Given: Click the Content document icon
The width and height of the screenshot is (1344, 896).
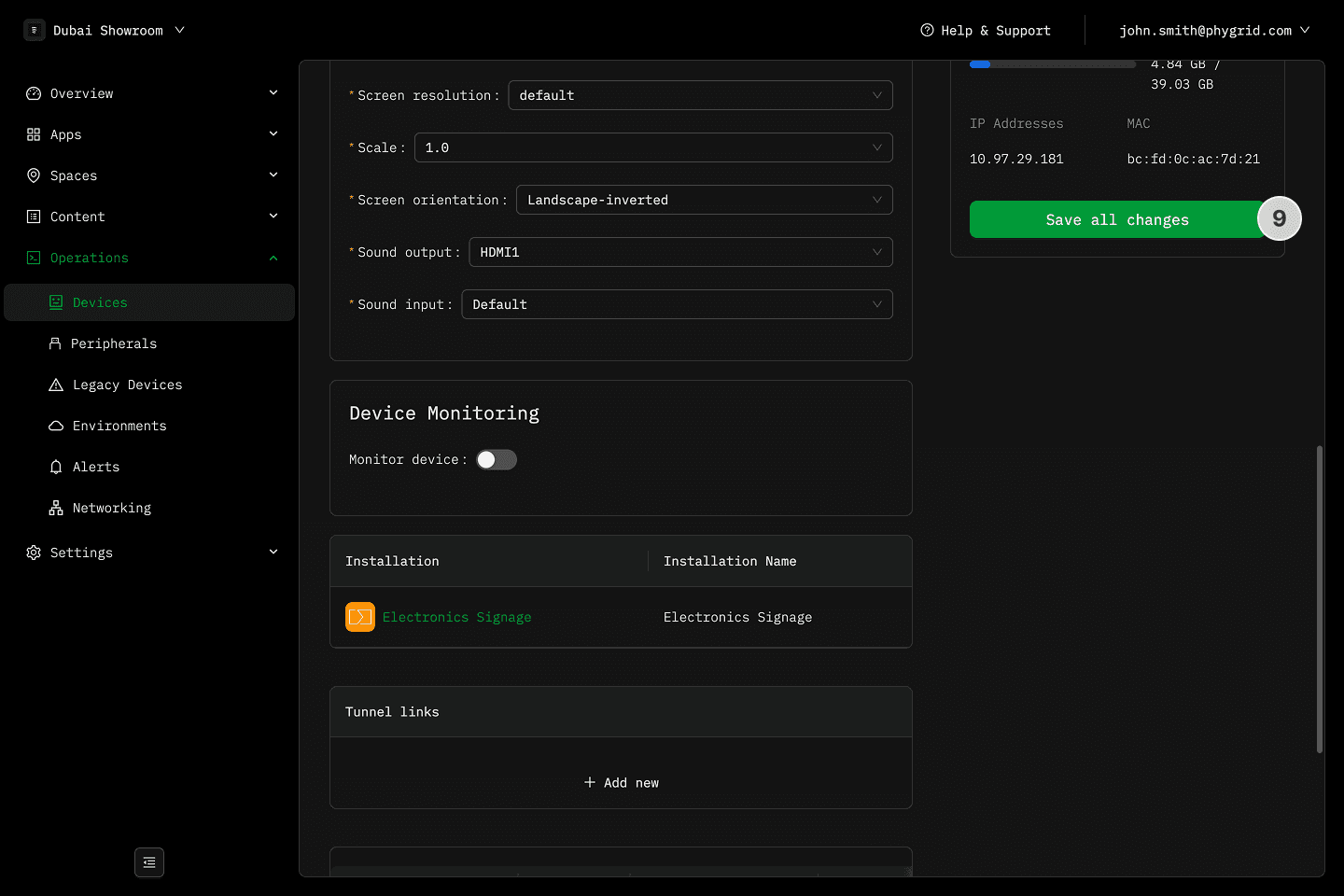Looking at the screenshot, I should tap(34, 217).
